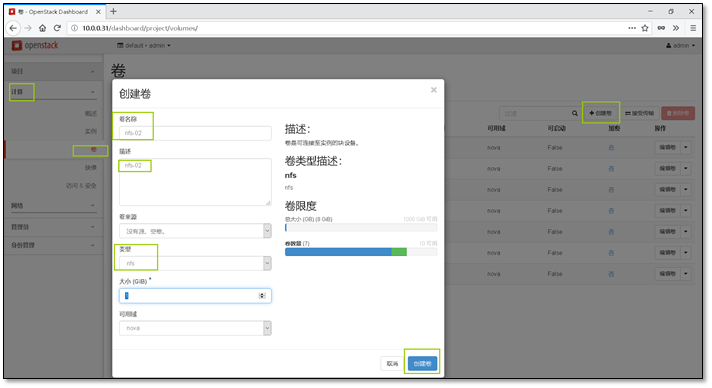Open 实例 in the sidebar
Image resolution: width=712 pixels, height=388 pixels.
pos(90,131)
